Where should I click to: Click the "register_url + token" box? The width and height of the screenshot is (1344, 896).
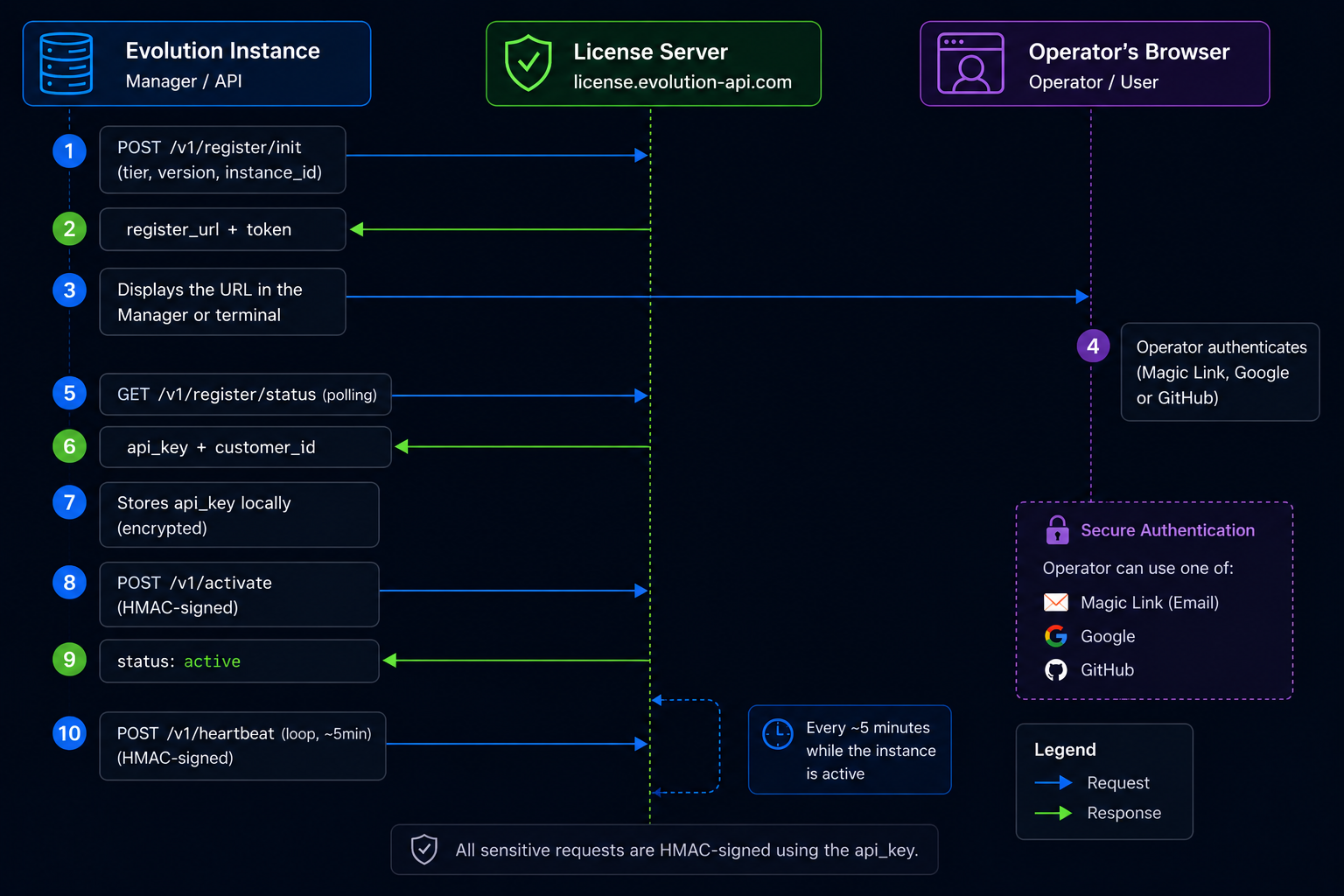(x=222, y=229)
